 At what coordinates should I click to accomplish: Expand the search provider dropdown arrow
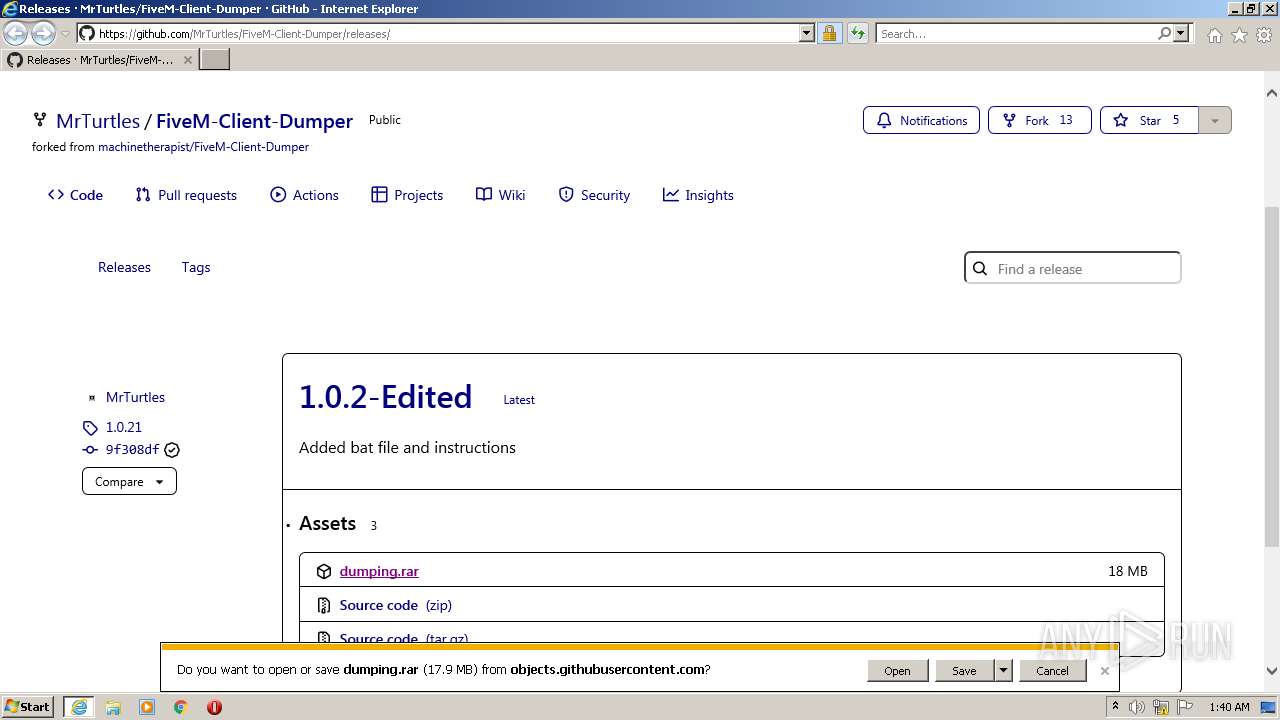(1181, 34)
